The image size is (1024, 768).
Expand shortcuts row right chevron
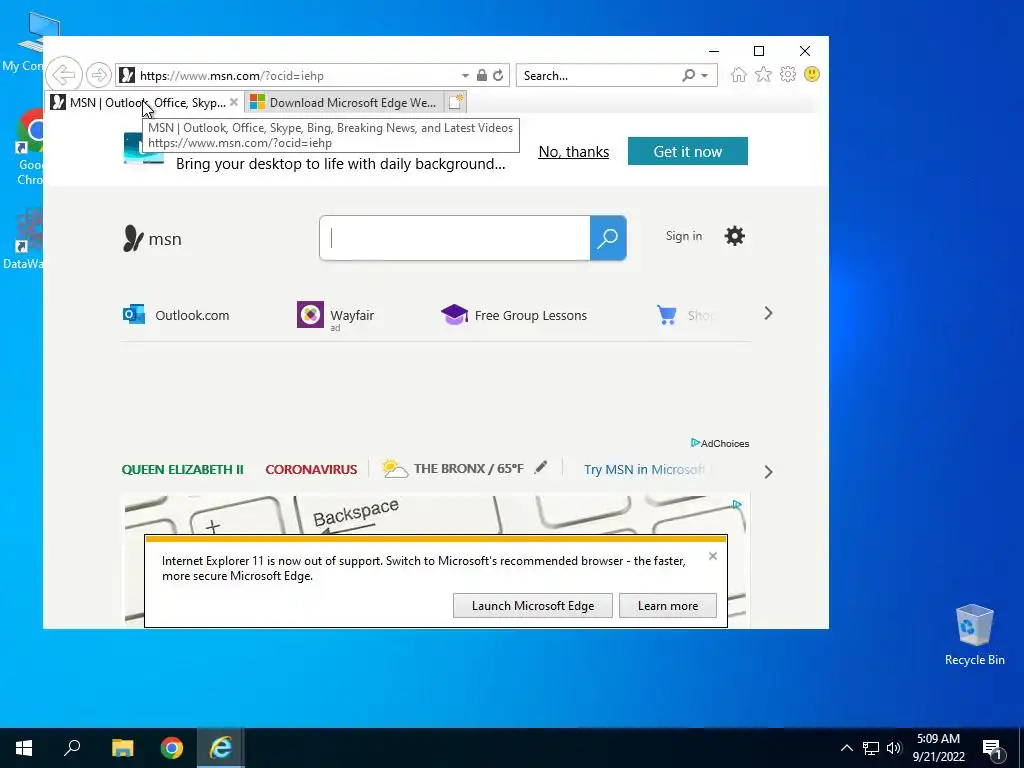(769, 313)
